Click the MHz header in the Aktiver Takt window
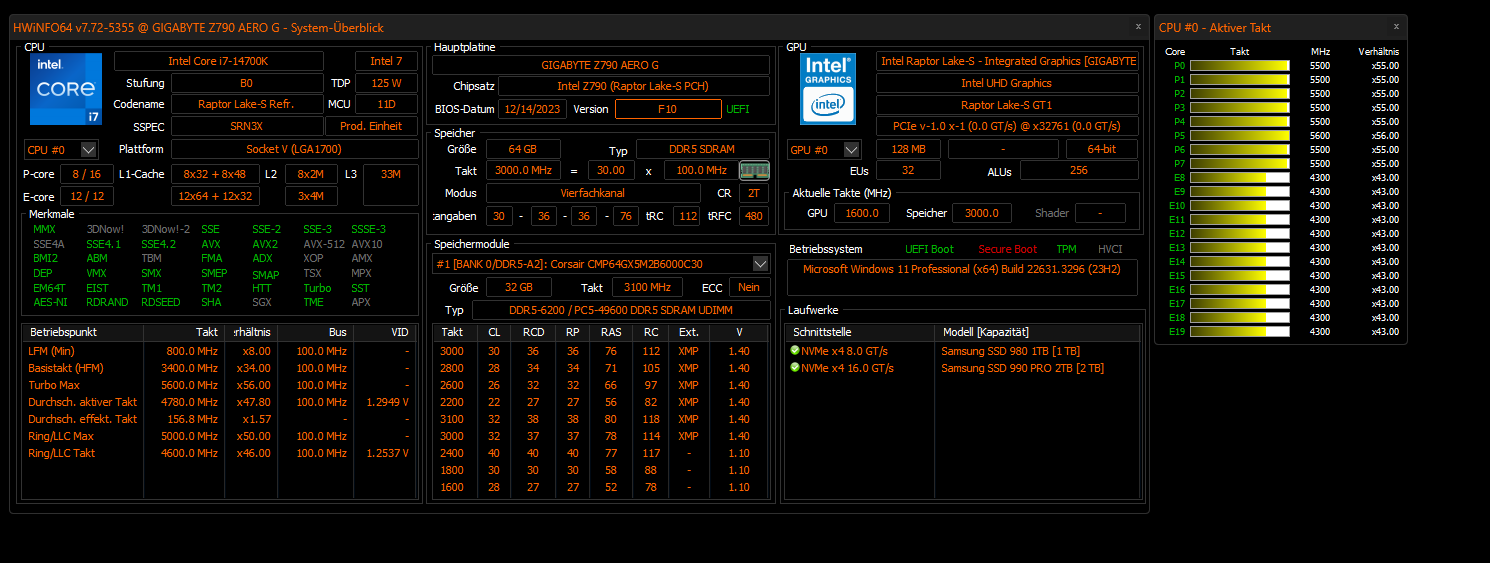Screen dimensions: 1490x563 (1320, 51)
